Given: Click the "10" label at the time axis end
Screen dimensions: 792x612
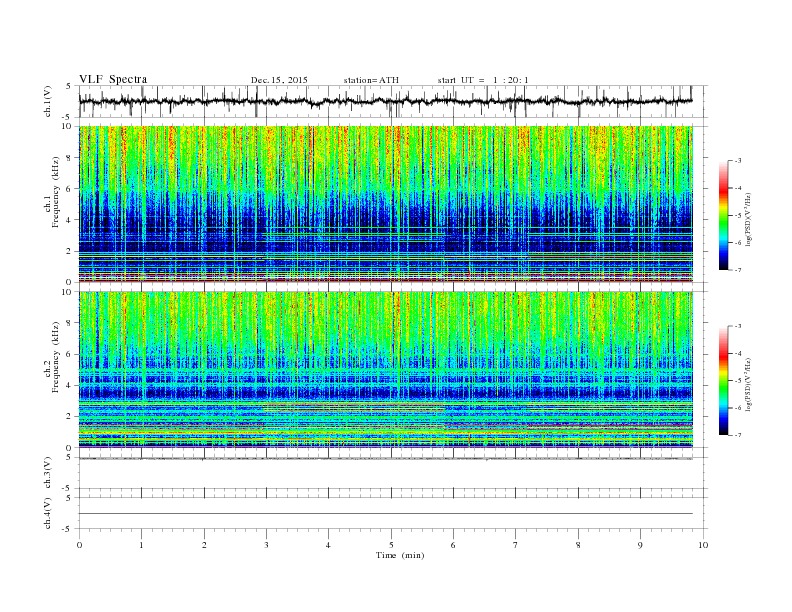Looking at the screenshot, I should 703,545.
